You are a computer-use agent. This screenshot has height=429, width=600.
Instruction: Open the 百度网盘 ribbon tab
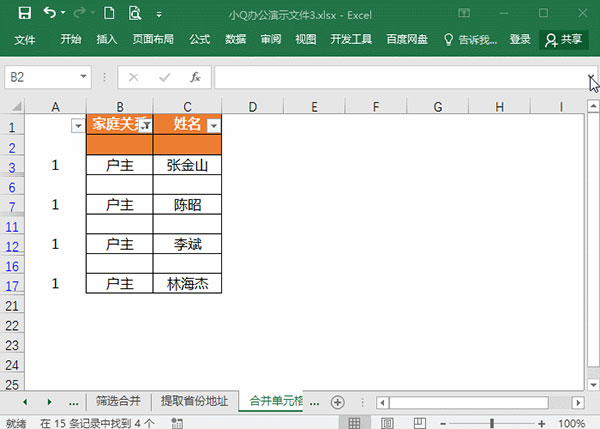click(x=407, y=39)
